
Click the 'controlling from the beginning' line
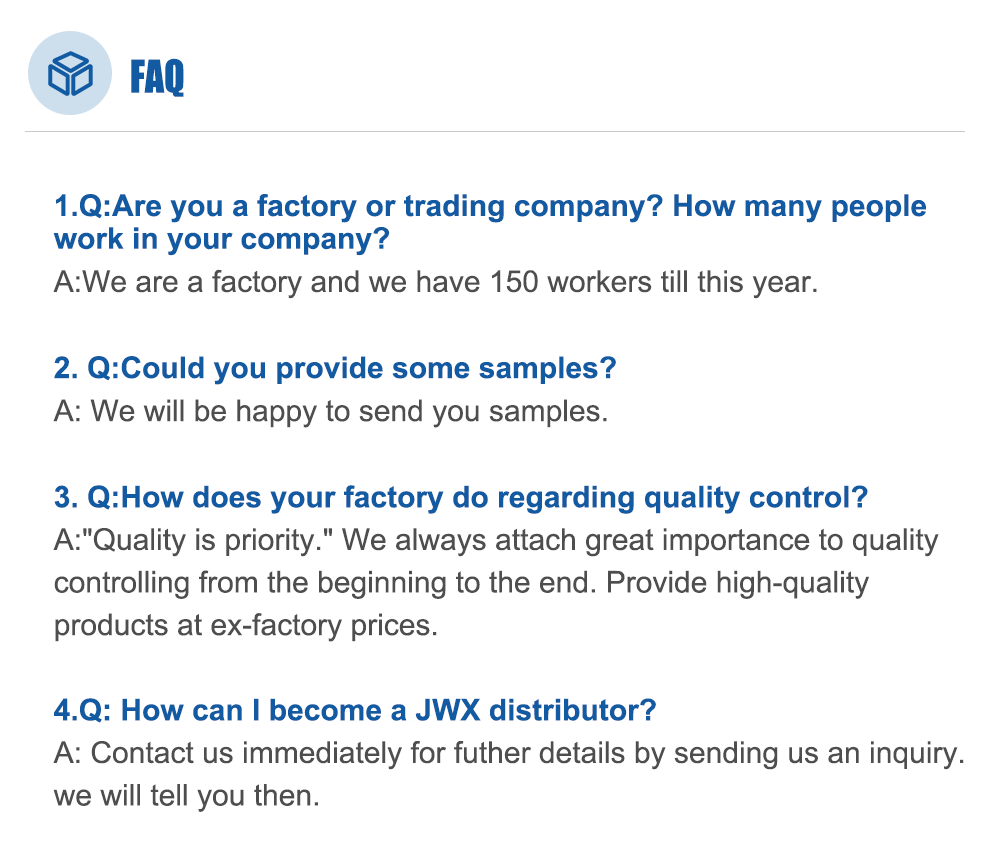[460, 582]
